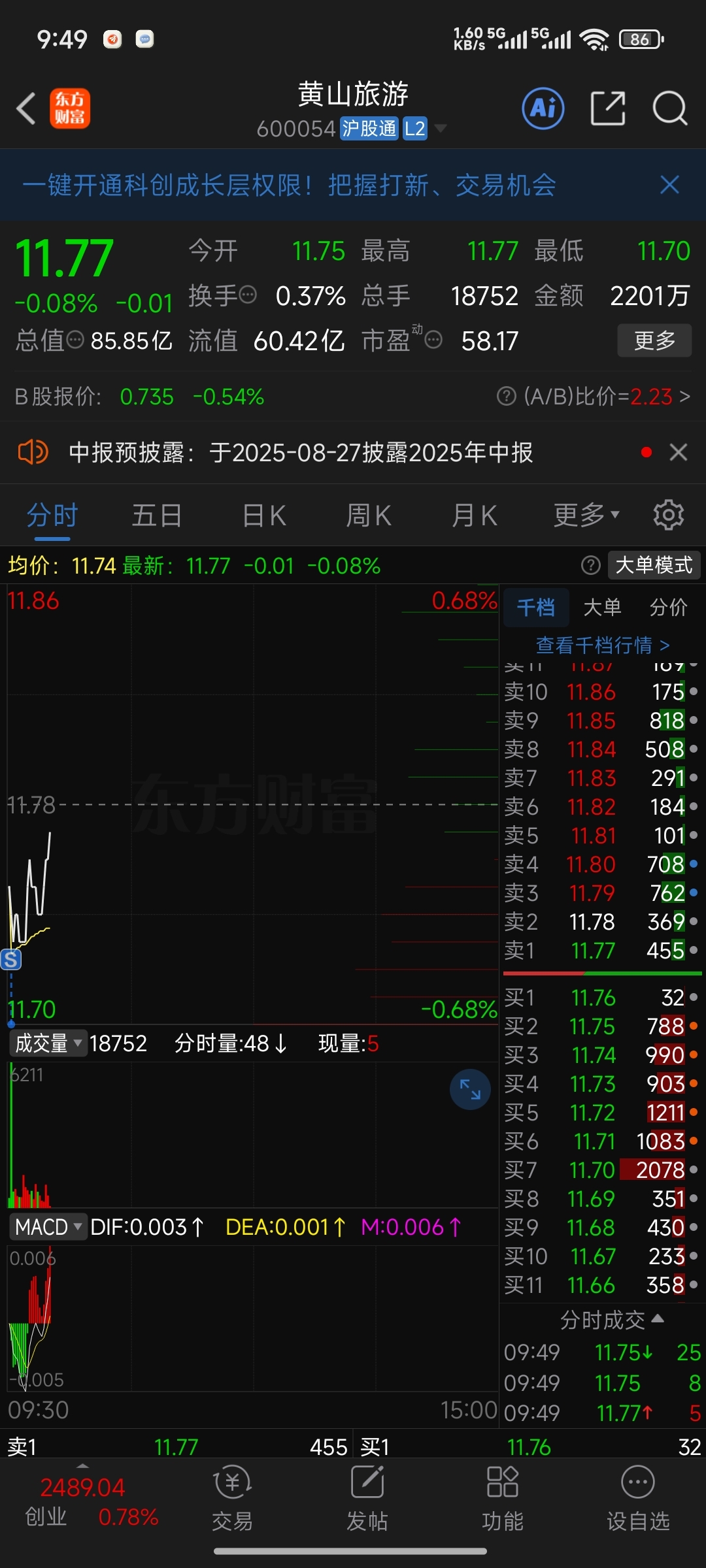Tap the 2489.04 创业 index value
Viewport: 706px width, 1568px height.
tap(82, 1488)
